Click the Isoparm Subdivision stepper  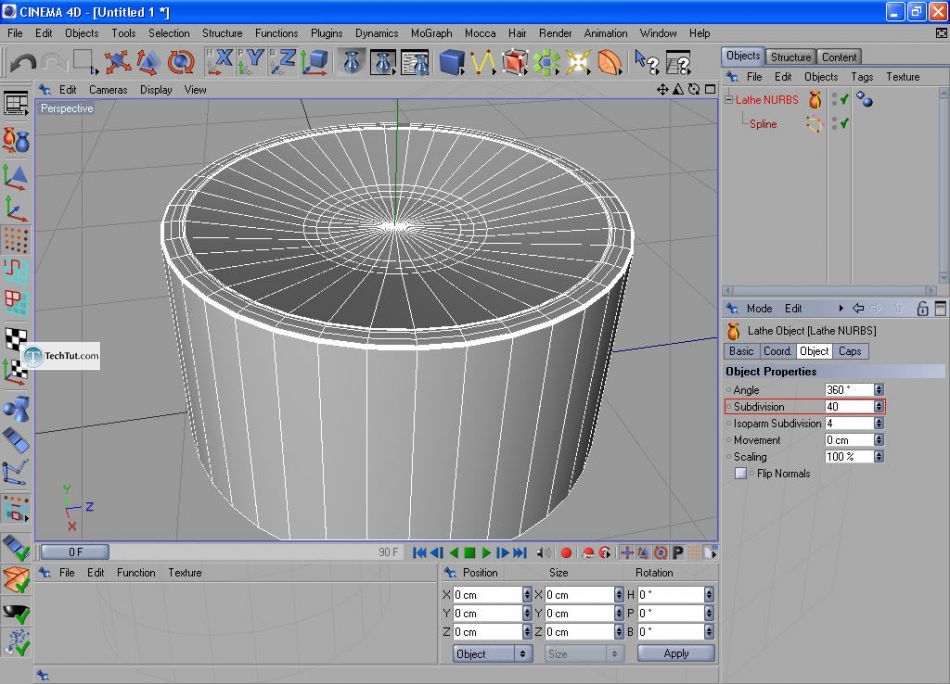879,423
